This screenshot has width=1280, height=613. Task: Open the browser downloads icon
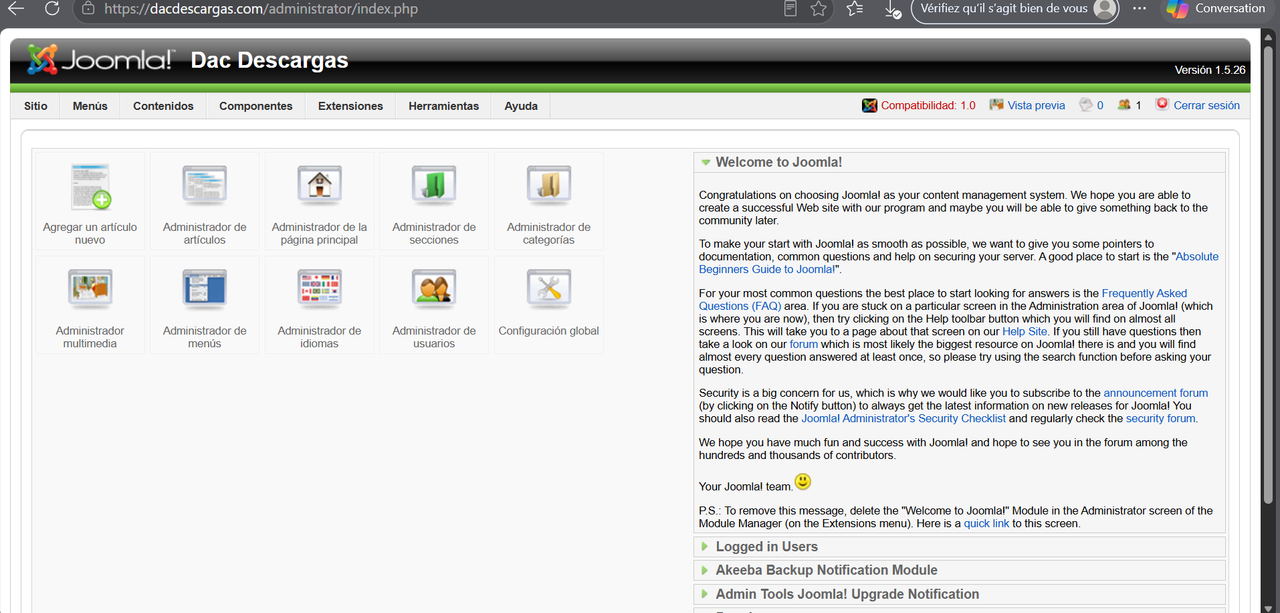894,9
